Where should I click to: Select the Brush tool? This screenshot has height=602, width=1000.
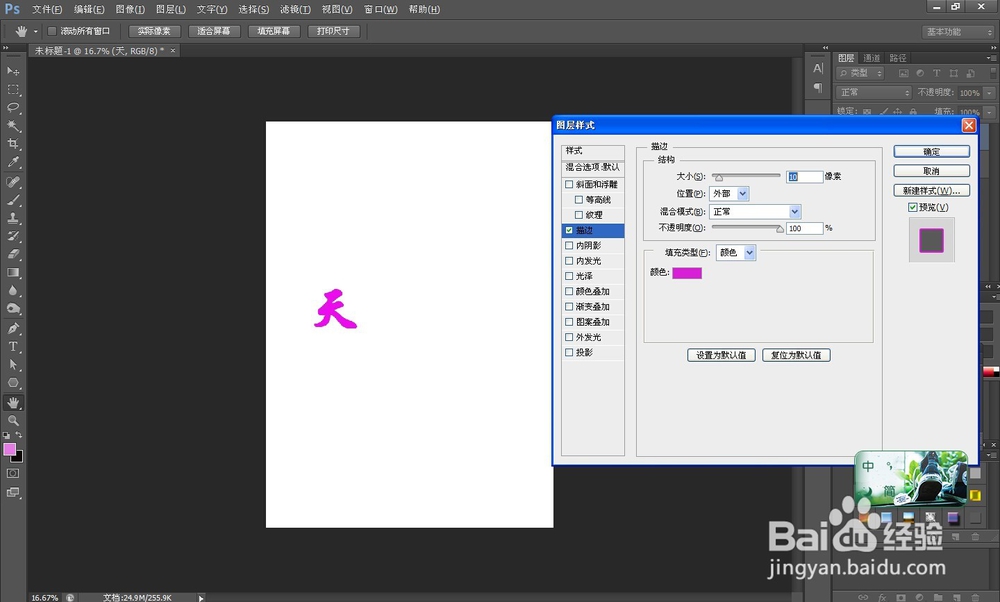coord(13,200)
